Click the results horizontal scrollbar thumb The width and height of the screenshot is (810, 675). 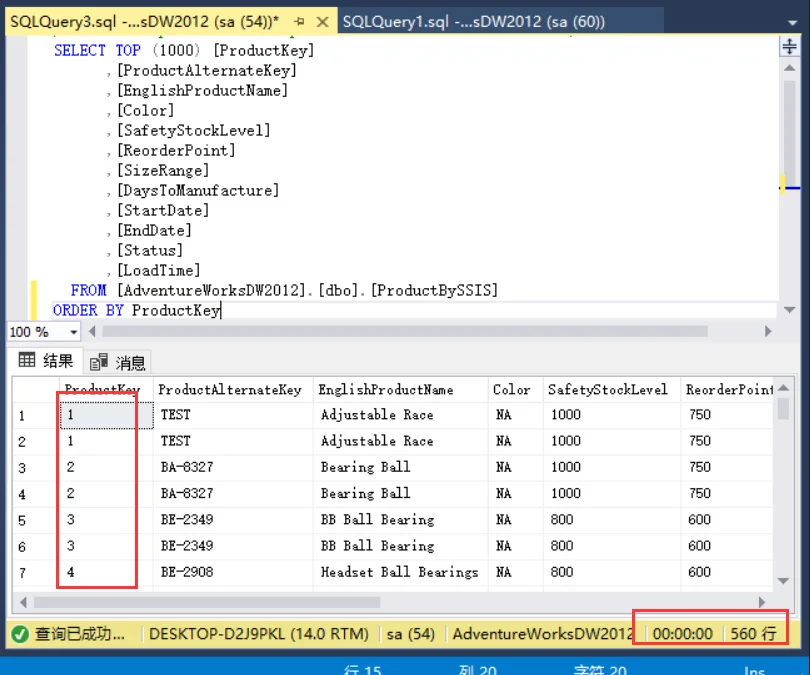point(207,602)
